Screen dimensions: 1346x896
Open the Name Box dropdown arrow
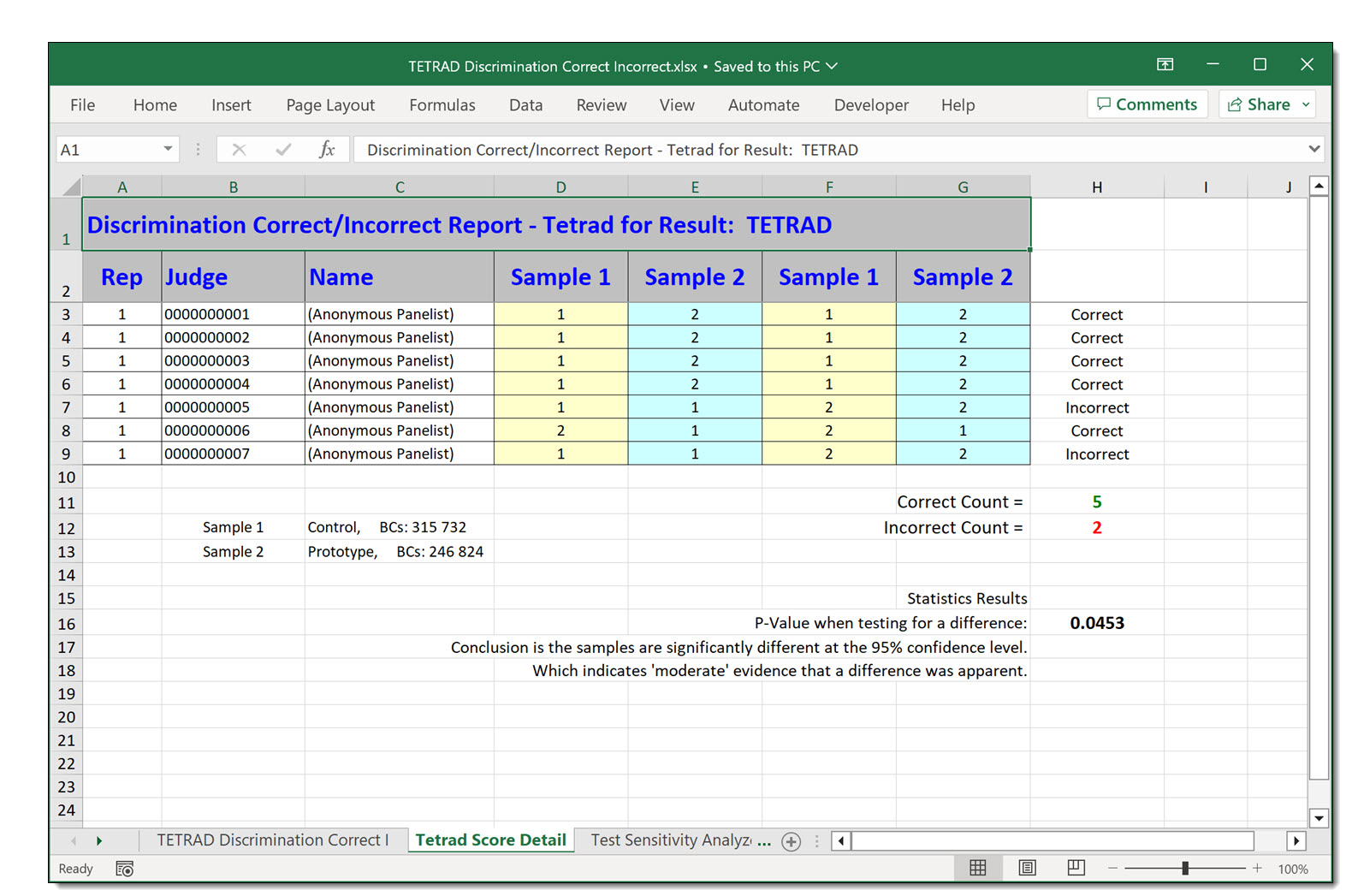[168, 149]
